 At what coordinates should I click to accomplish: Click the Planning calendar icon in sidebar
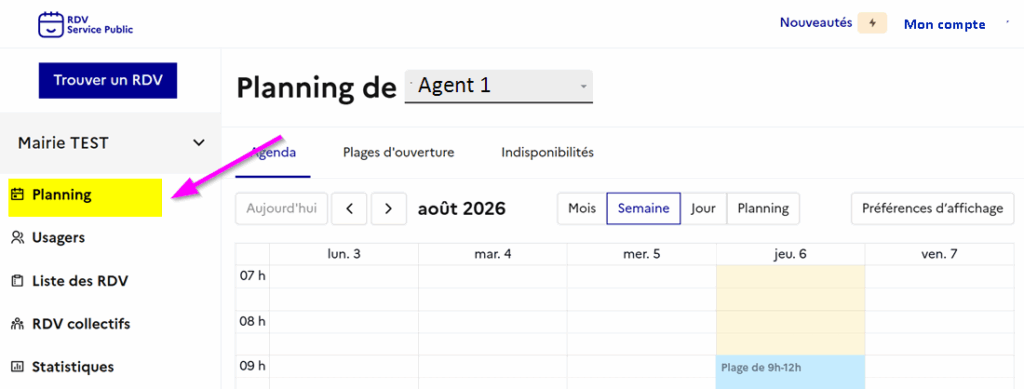click(18, 194)
